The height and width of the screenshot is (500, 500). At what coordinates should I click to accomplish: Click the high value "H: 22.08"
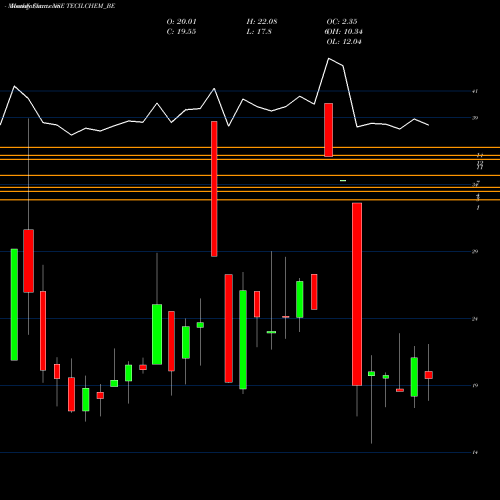(x=262, y=22)
